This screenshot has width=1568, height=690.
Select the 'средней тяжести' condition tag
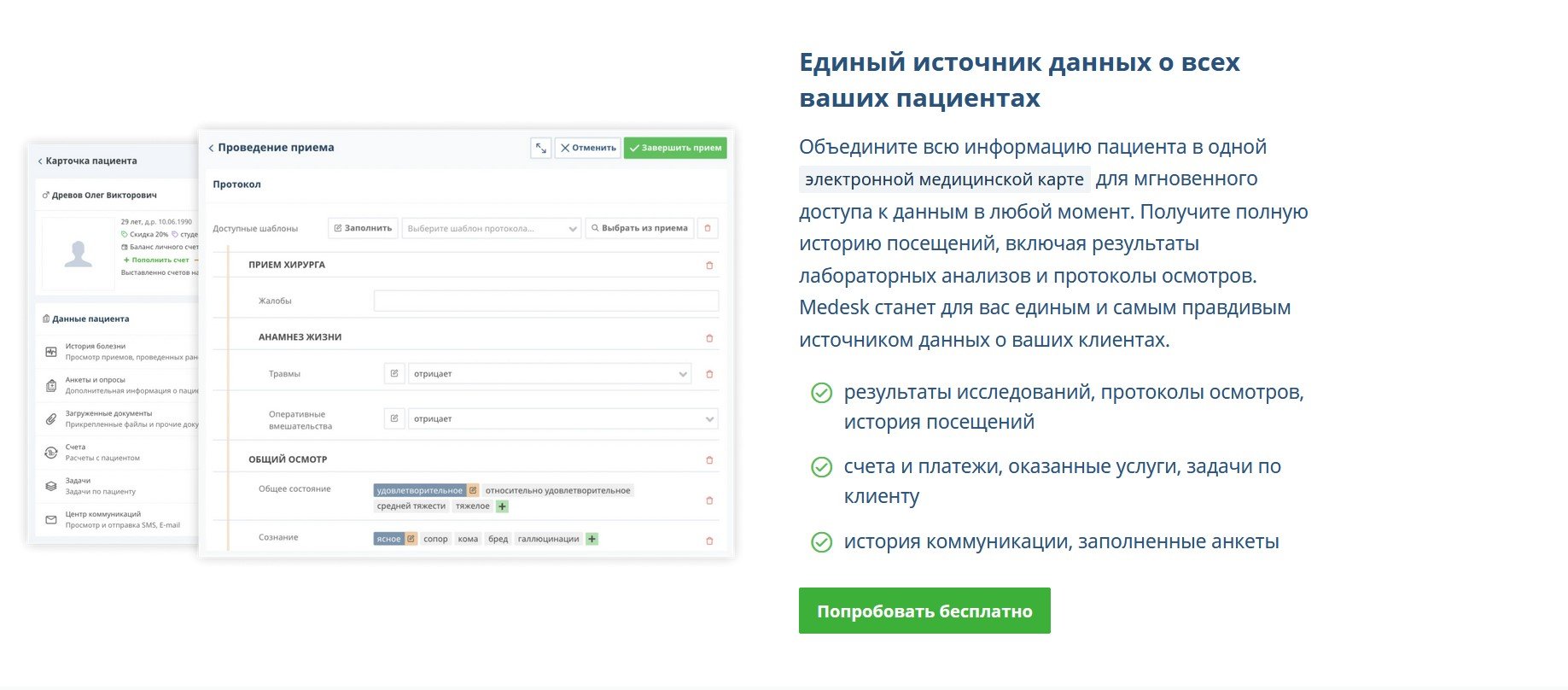coord(411,506)
